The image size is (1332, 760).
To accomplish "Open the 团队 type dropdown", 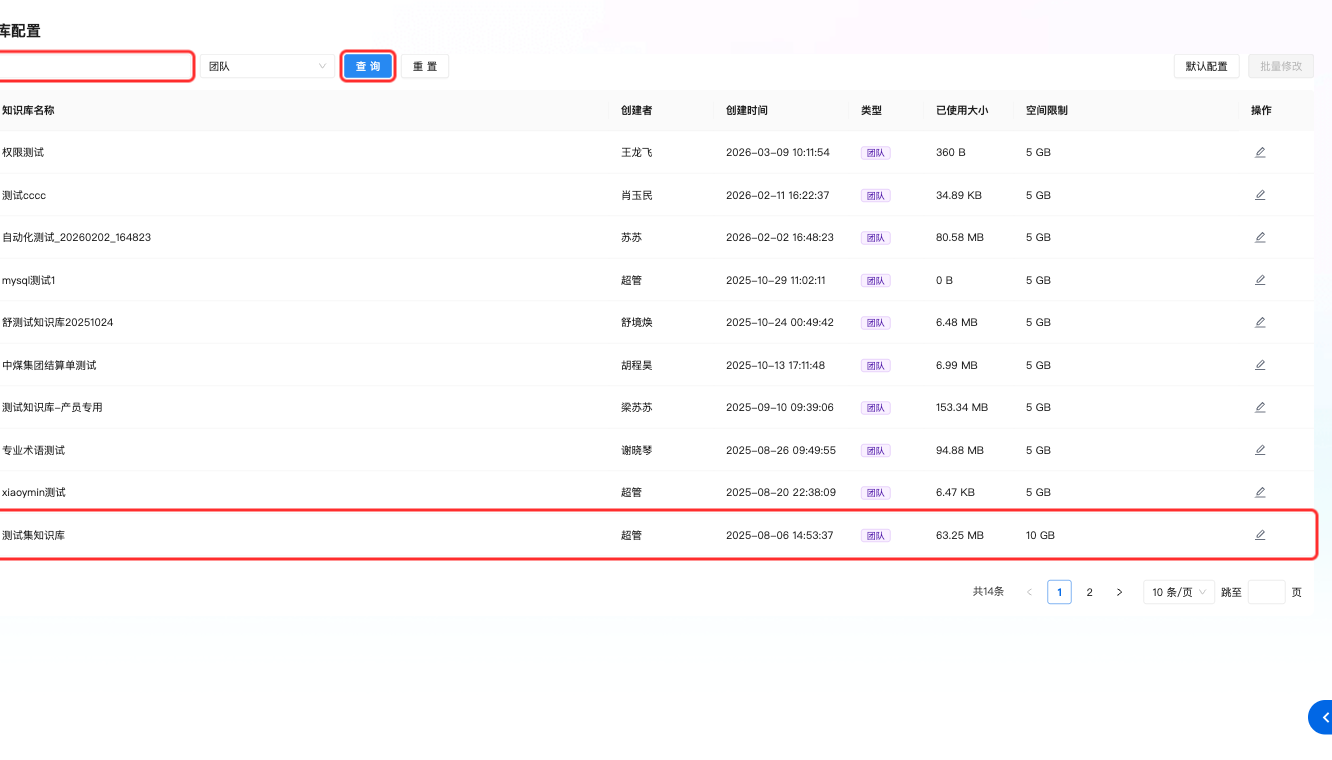I will pos(266,66).
